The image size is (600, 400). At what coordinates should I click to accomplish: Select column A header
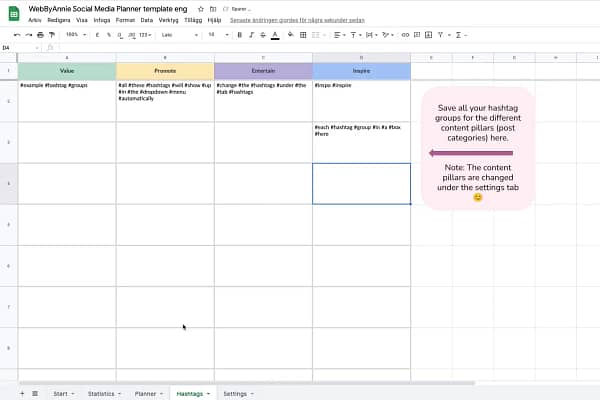coord(67,58)
